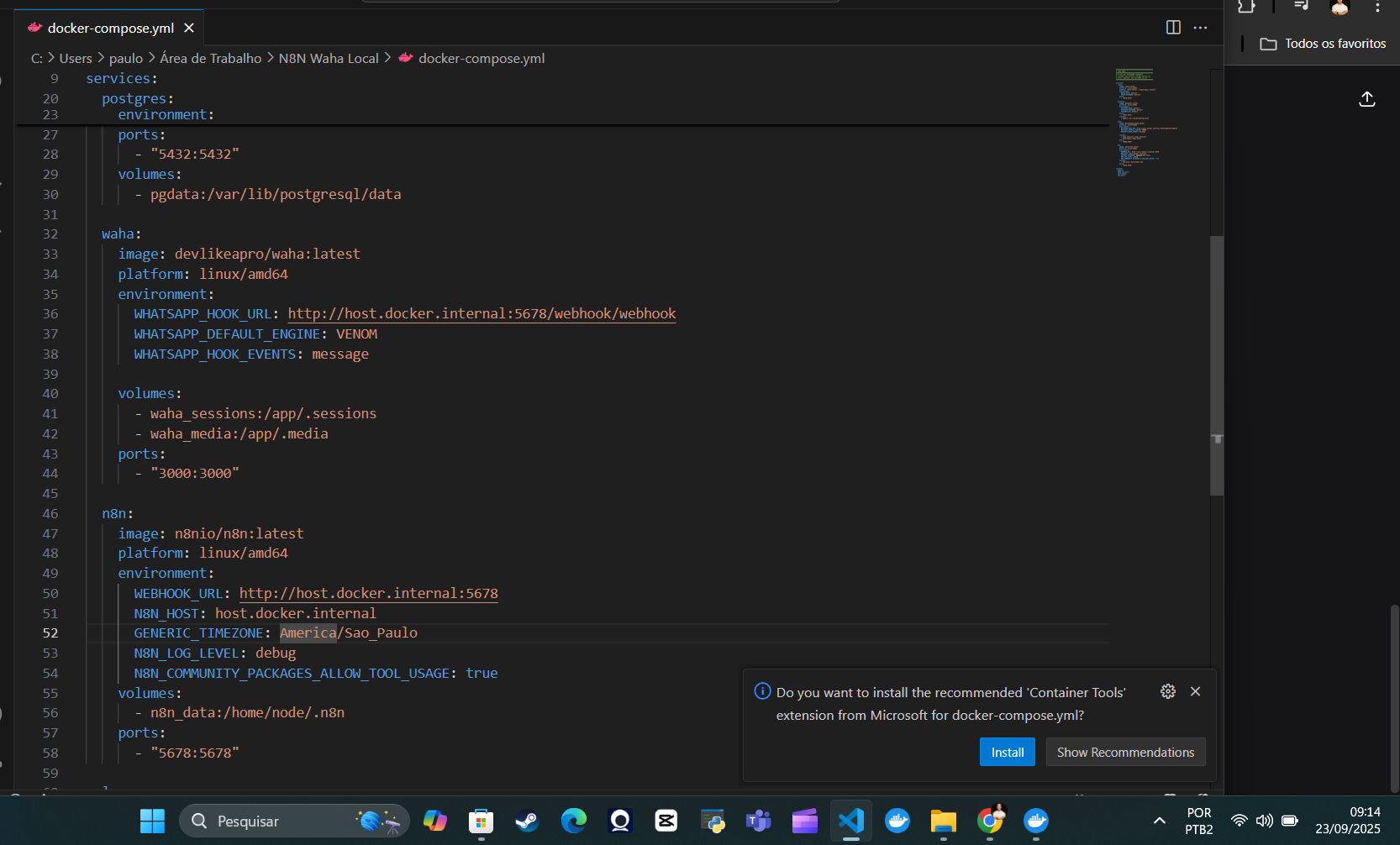Click 'WHATSAPP_DEFAULT_ENGINE: VENOM' line
The height and width of the screenshot is (845, 1400).
click(x=255, y=333)
